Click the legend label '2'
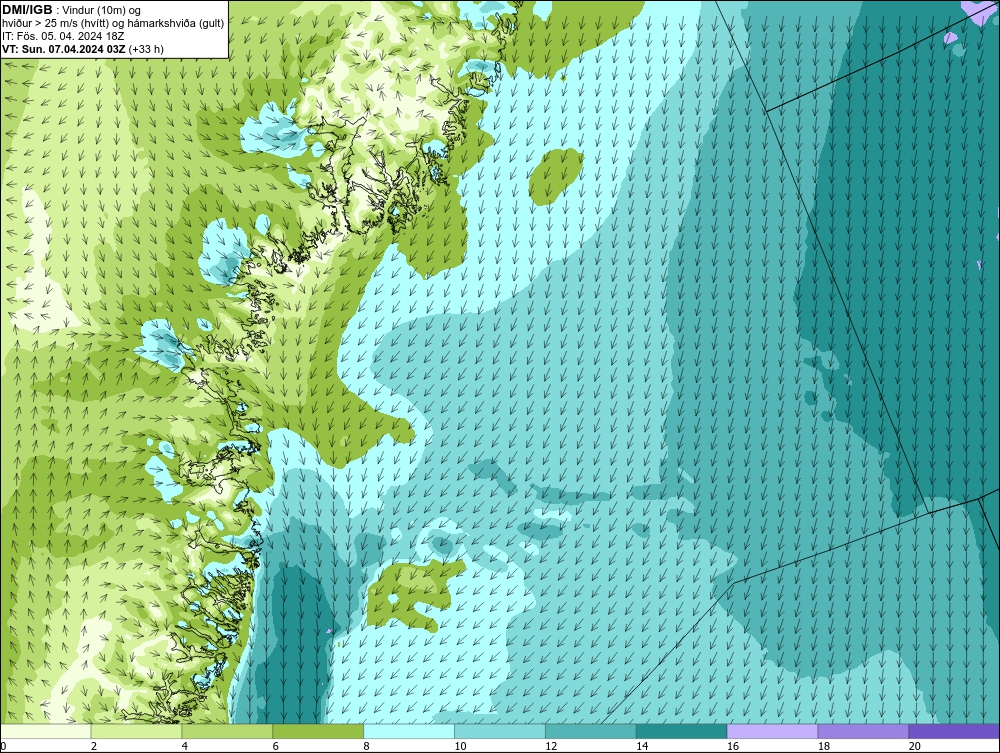 click(x=94, y=746)
